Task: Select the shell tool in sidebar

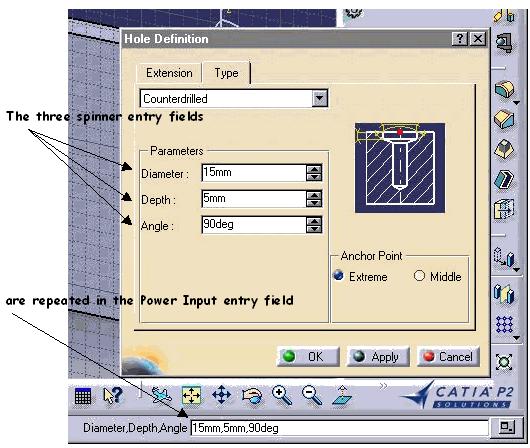Action: click(504, 179)
